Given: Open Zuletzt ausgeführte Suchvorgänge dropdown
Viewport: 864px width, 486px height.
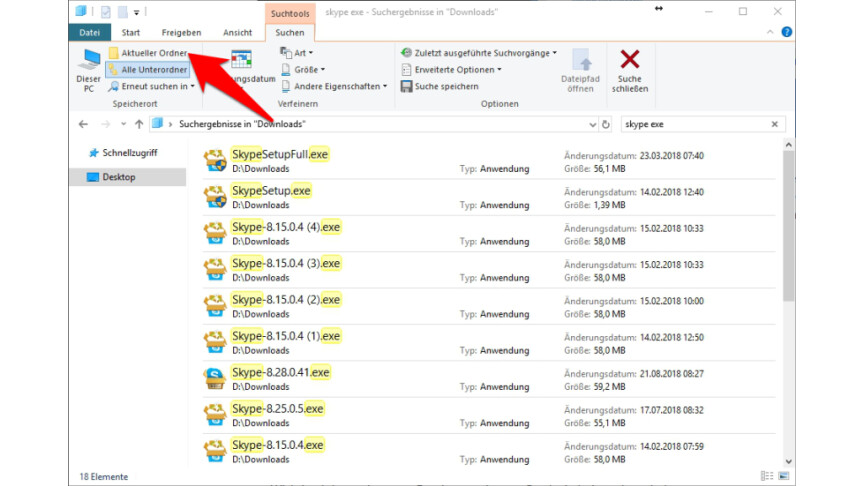Looking at the screenshot, I should (478, 53).
